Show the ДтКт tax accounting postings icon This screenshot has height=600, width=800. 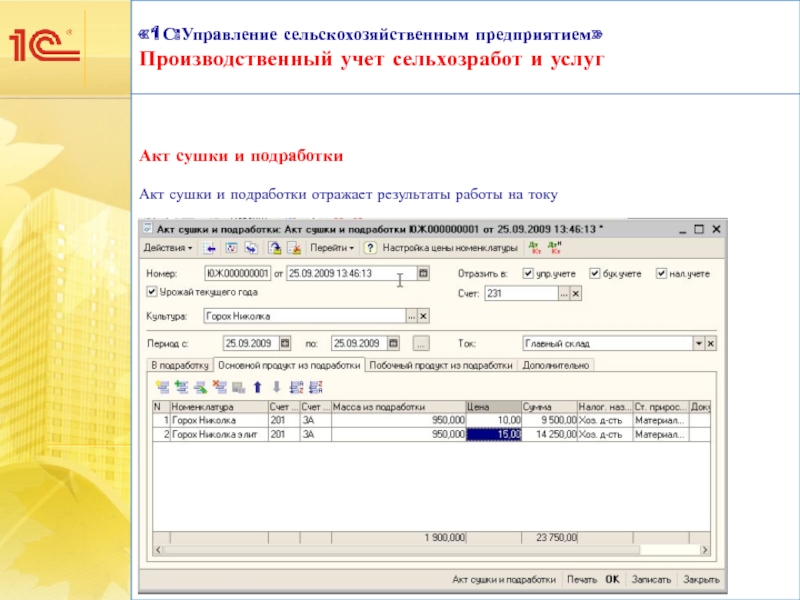555,248
